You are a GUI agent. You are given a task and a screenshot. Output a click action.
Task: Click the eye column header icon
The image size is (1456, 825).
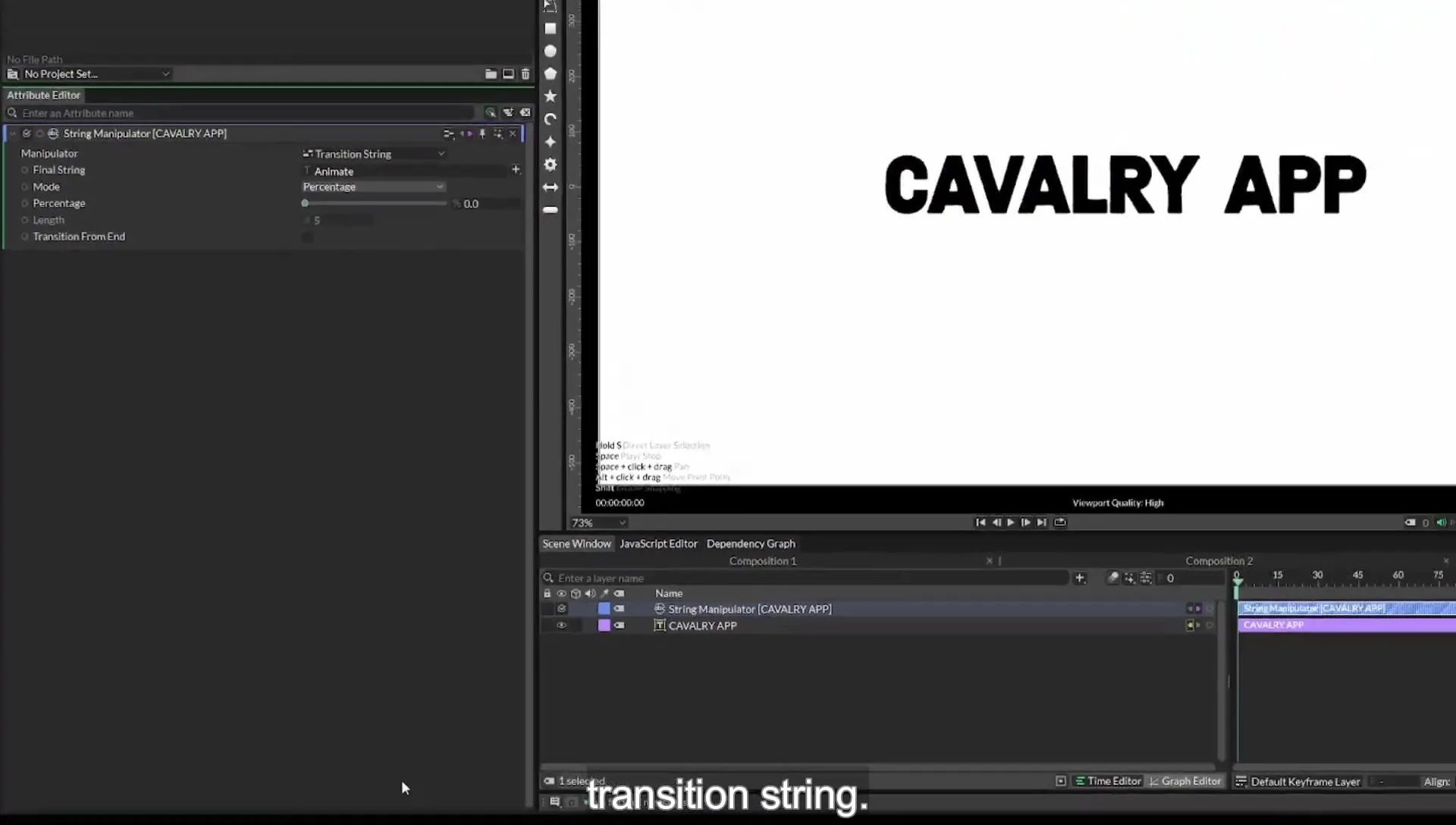coord(561,594)
